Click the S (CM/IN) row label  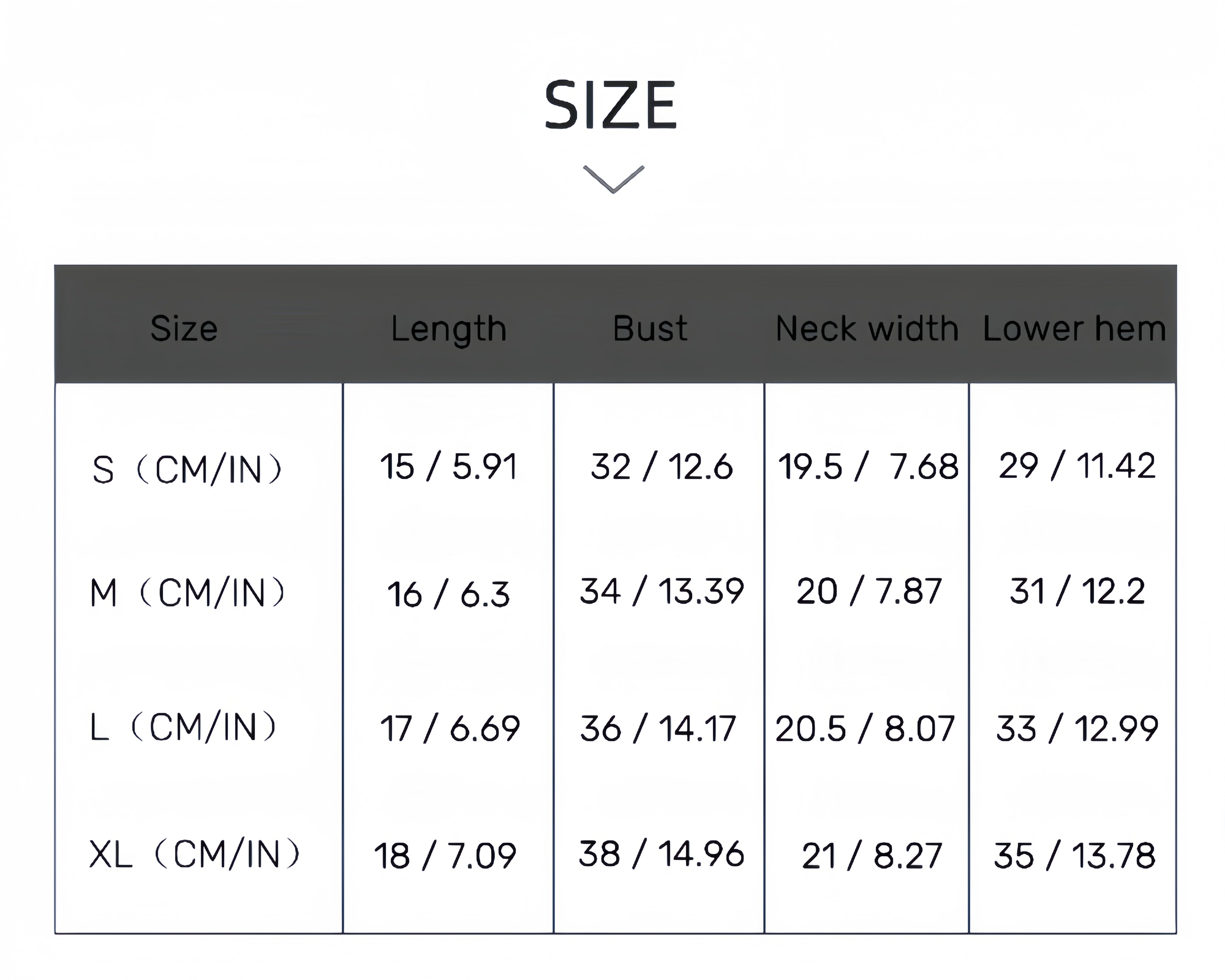187,470
